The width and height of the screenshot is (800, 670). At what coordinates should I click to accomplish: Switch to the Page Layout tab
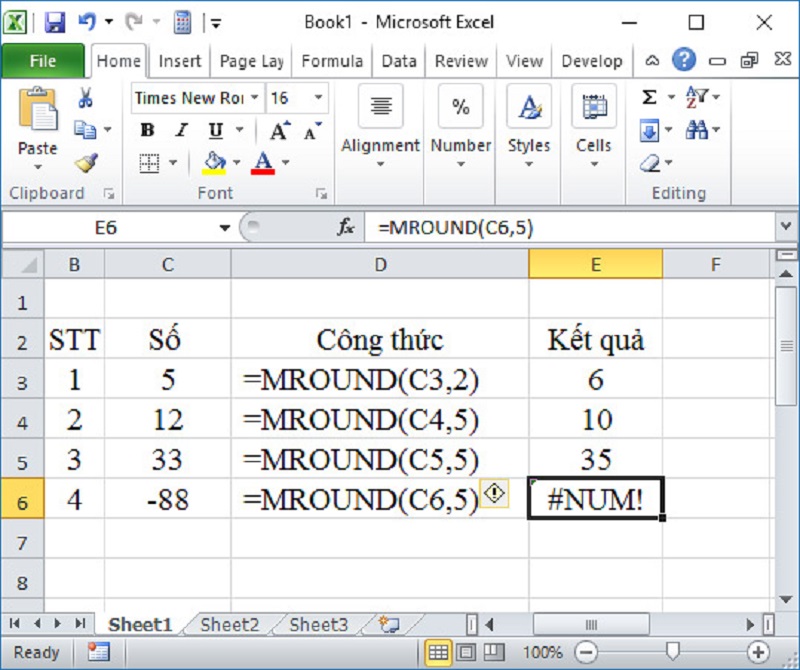[x=252, y=61]
